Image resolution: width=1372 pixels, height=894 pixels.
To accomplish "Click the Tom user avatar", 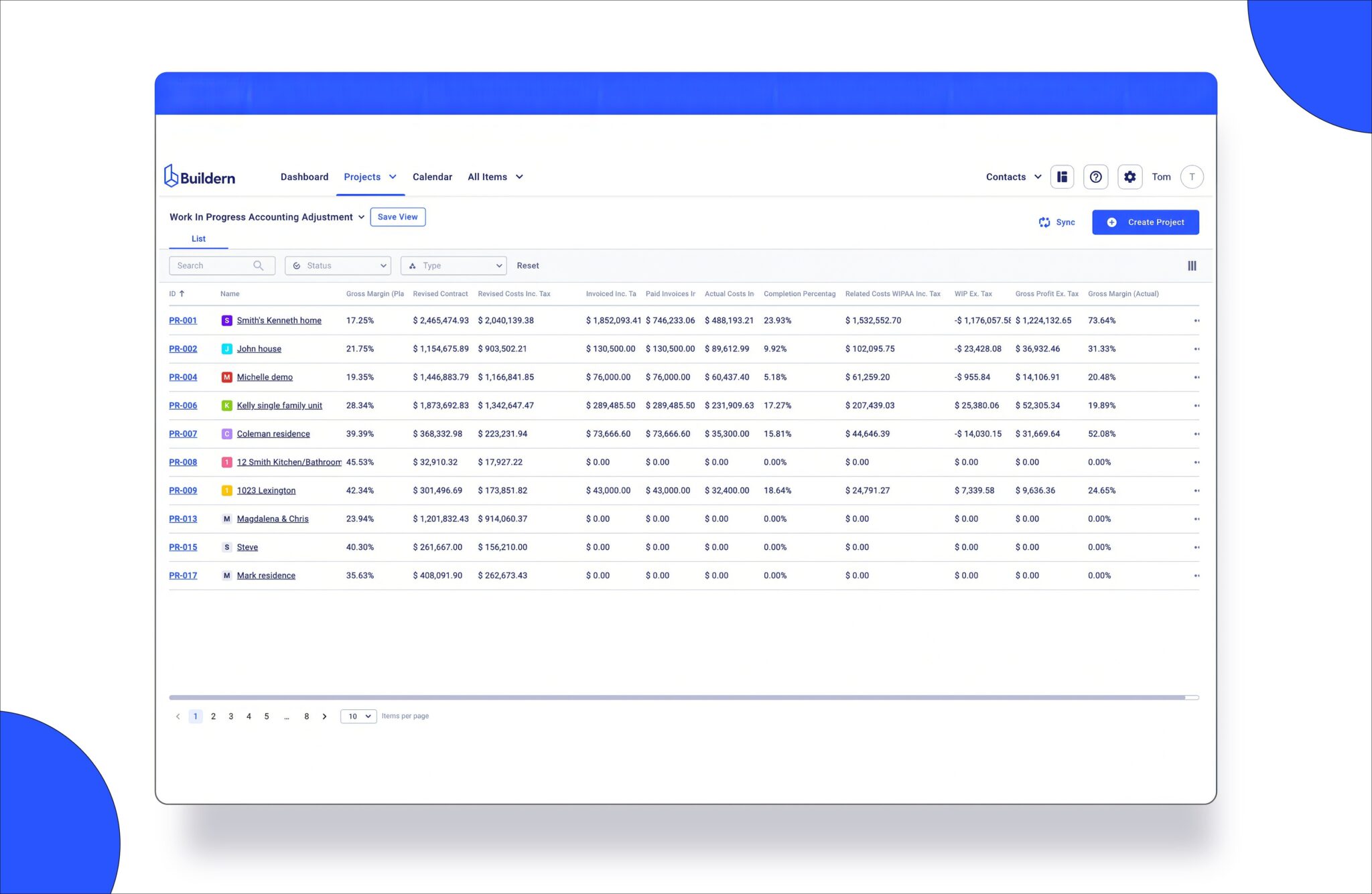I will tap(1192, 177).
